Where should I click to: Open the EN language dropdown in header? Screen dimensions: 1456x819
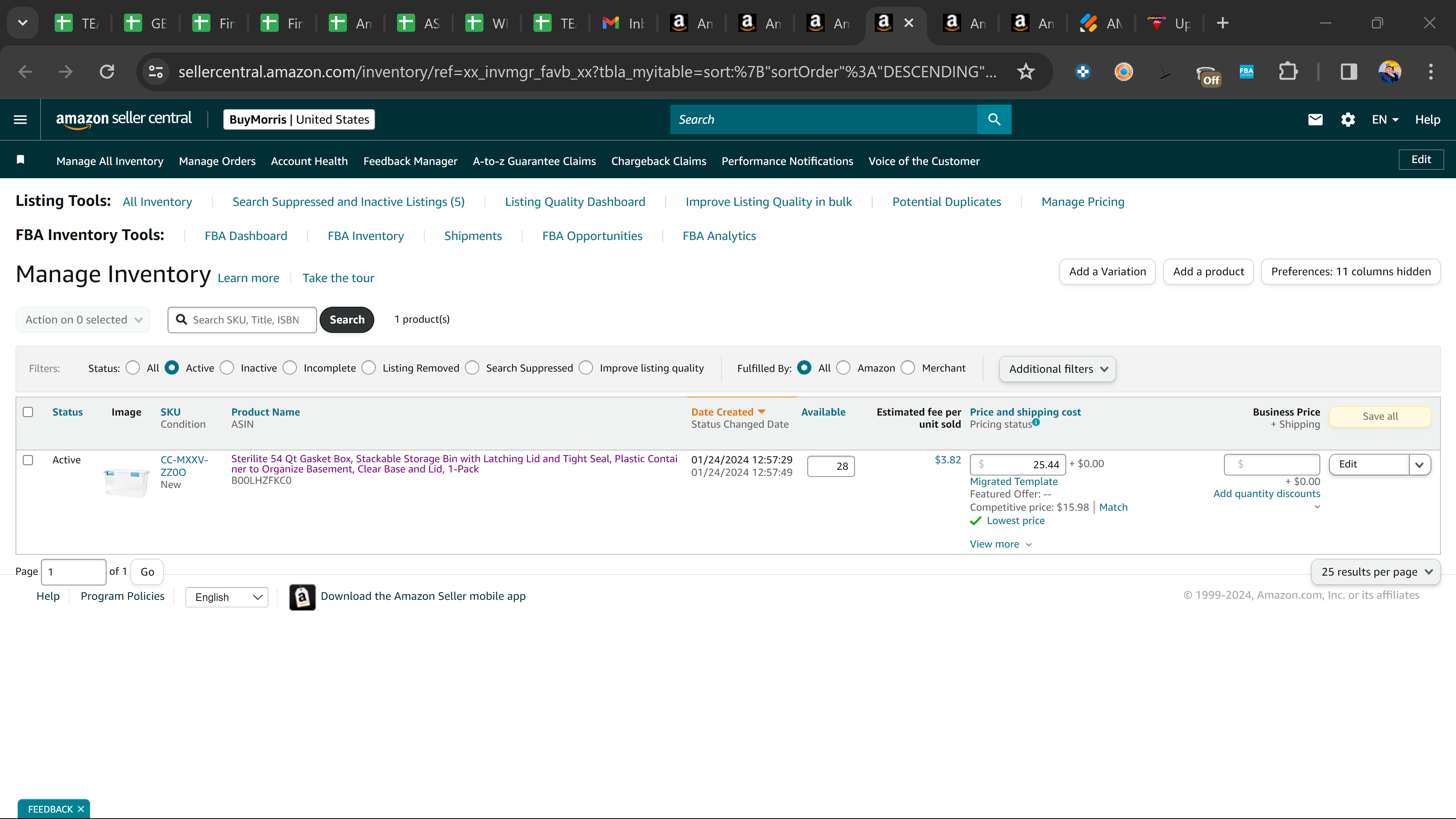tap(1385, 119)
